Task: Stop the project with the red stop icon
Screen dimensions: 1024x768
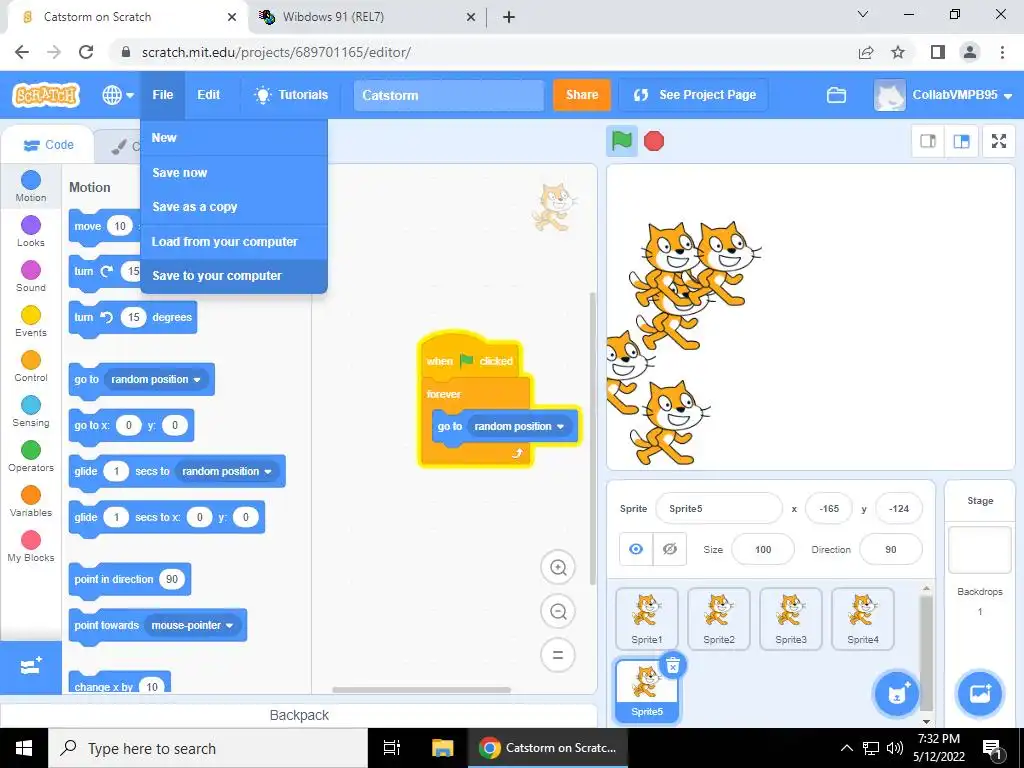Action: pyautogui.click(x=654, y=141)
